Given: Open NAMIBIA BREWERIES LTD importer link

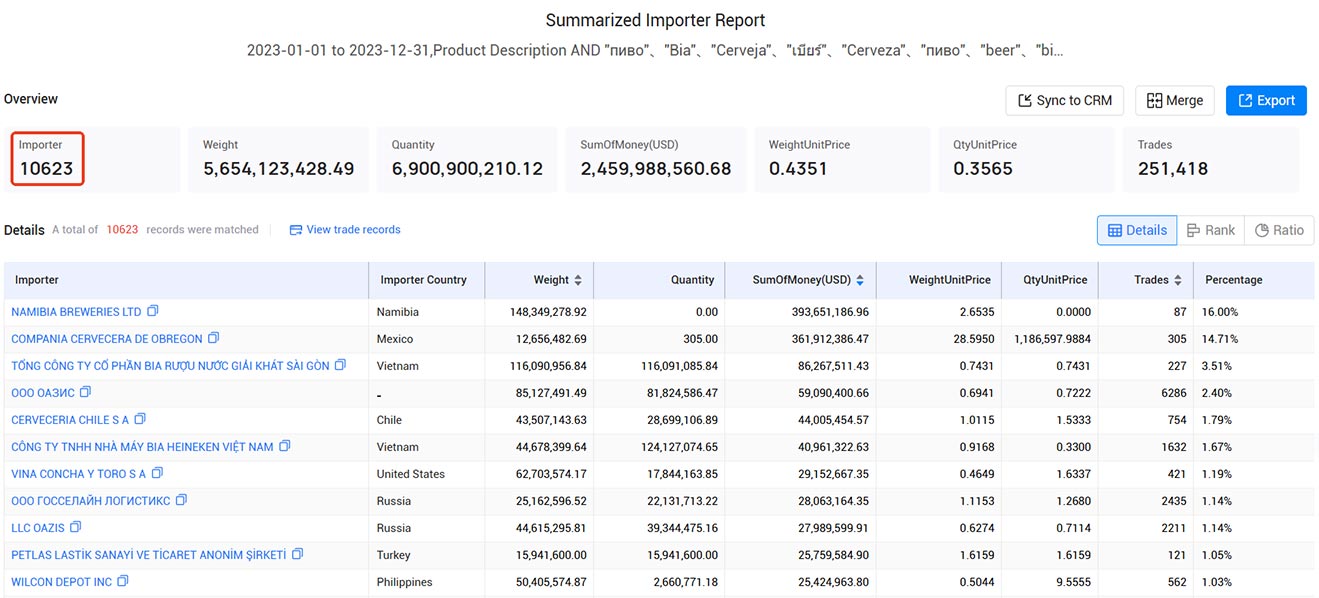Looking at the screenshot, I should point(76,312).
